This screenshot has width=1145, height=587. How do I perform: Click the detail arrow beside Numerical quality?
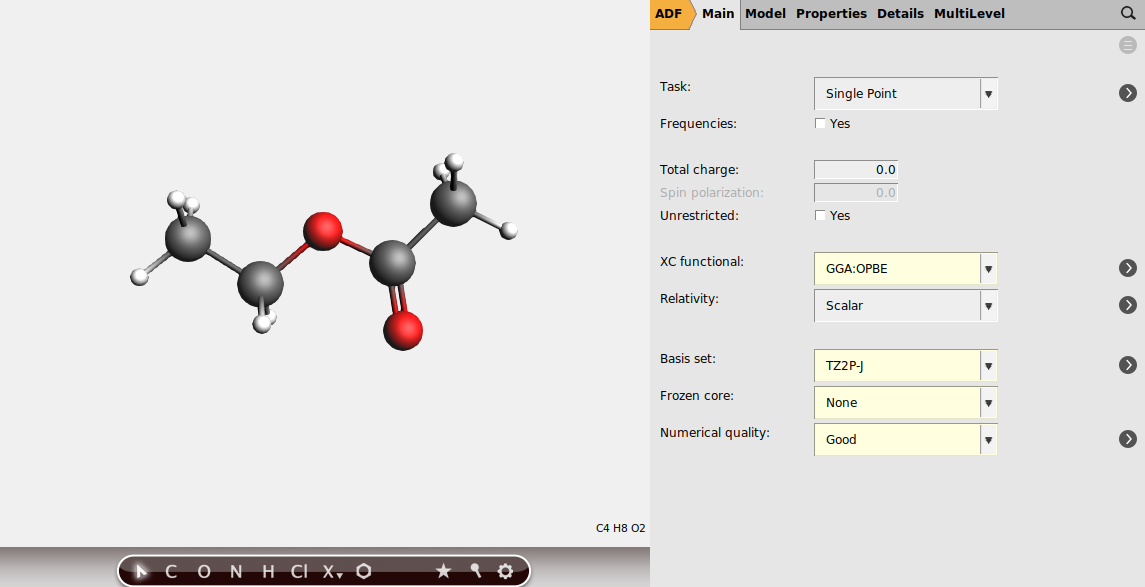click(1128, 438)
